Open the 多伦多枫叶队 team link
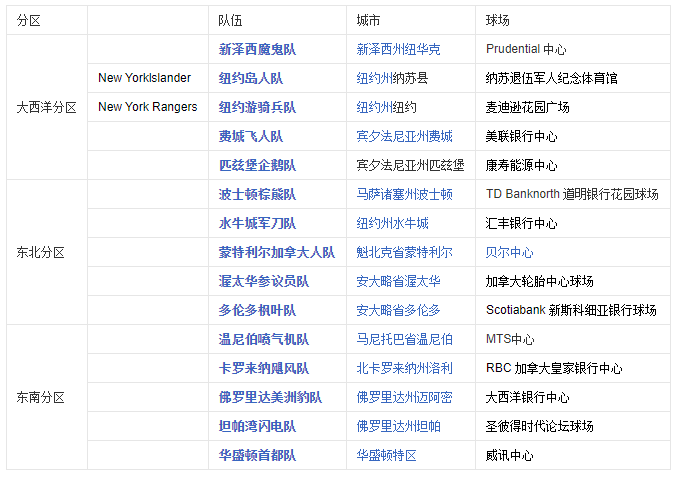Screen dimensions: 677x479 click(x=257, y=310)
